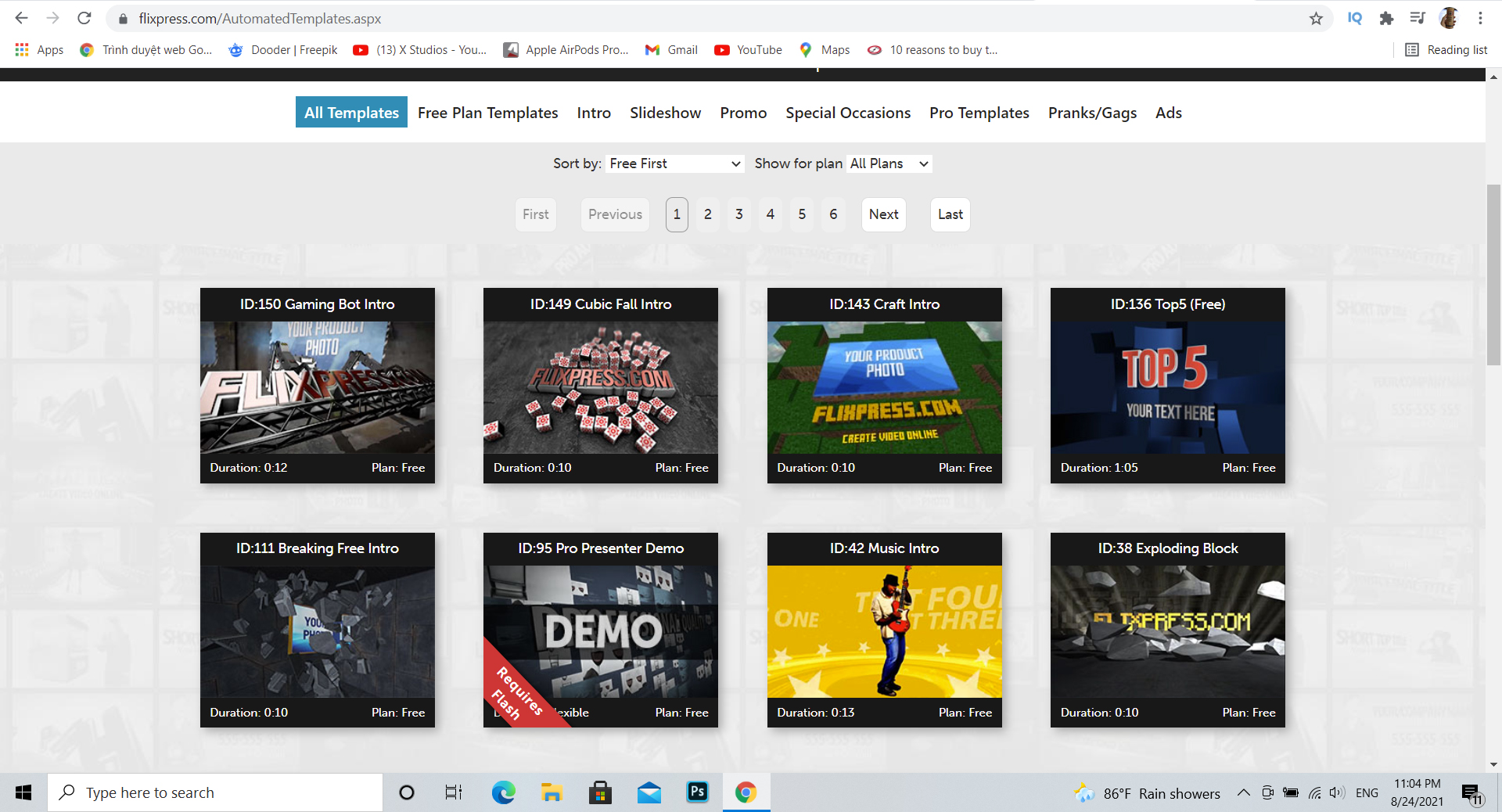The width and height of the screenshot is (1502, 812).
Task: Open the Gaming Bot Intro template thumbnail
Action: click(x=317, y=387)
